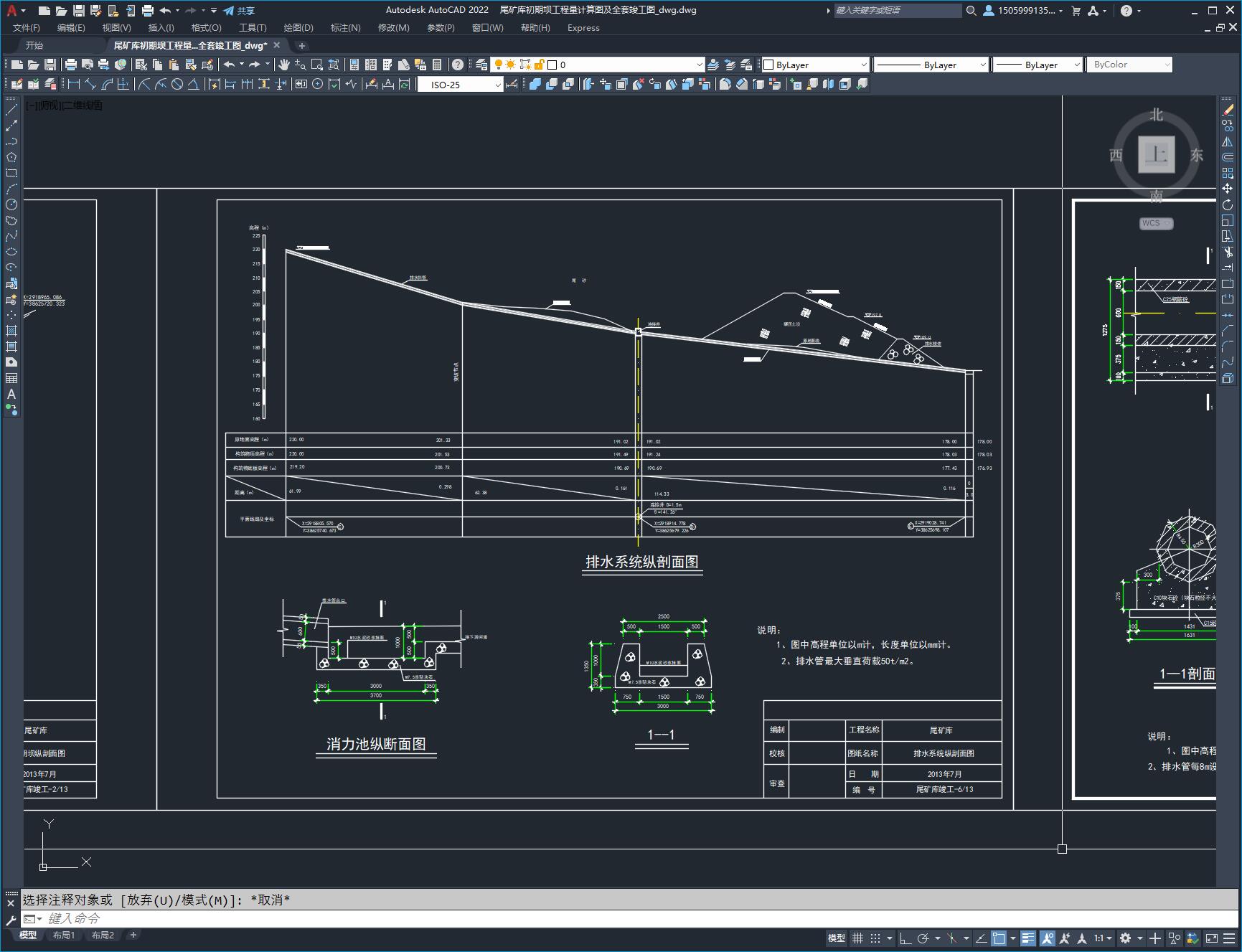Open the ISO-25 dimension style dropdown
This screenshot has width=1242, height=952.
(x=461, y=85)
